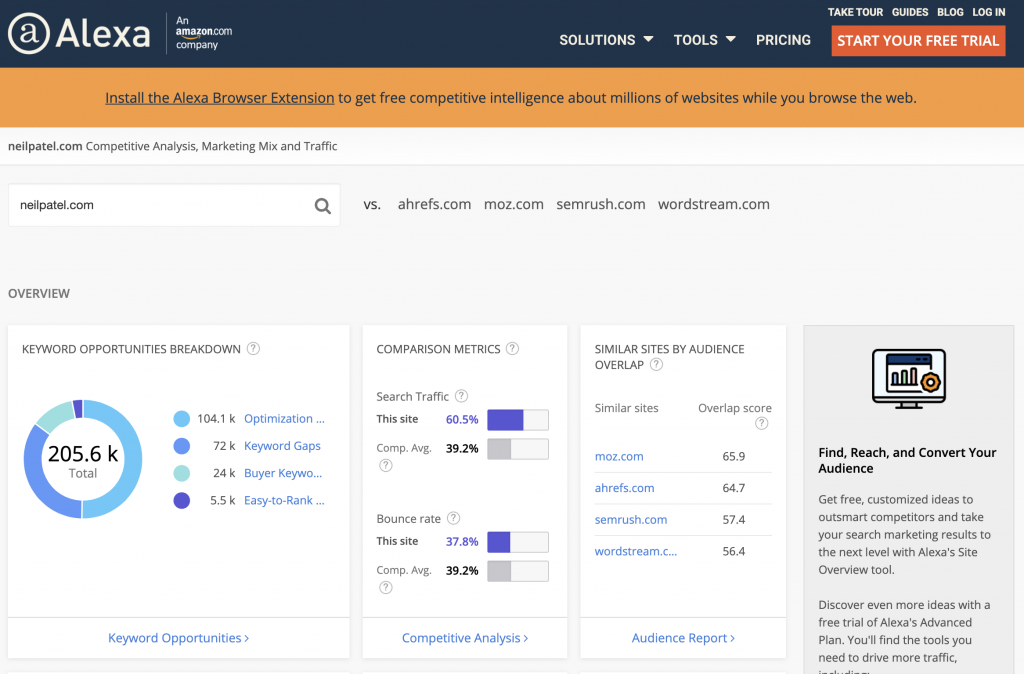This screenshot has width=1024, height=674.
Task: Click the 5.5 k keyword count
Action: (x=222, y=501)
